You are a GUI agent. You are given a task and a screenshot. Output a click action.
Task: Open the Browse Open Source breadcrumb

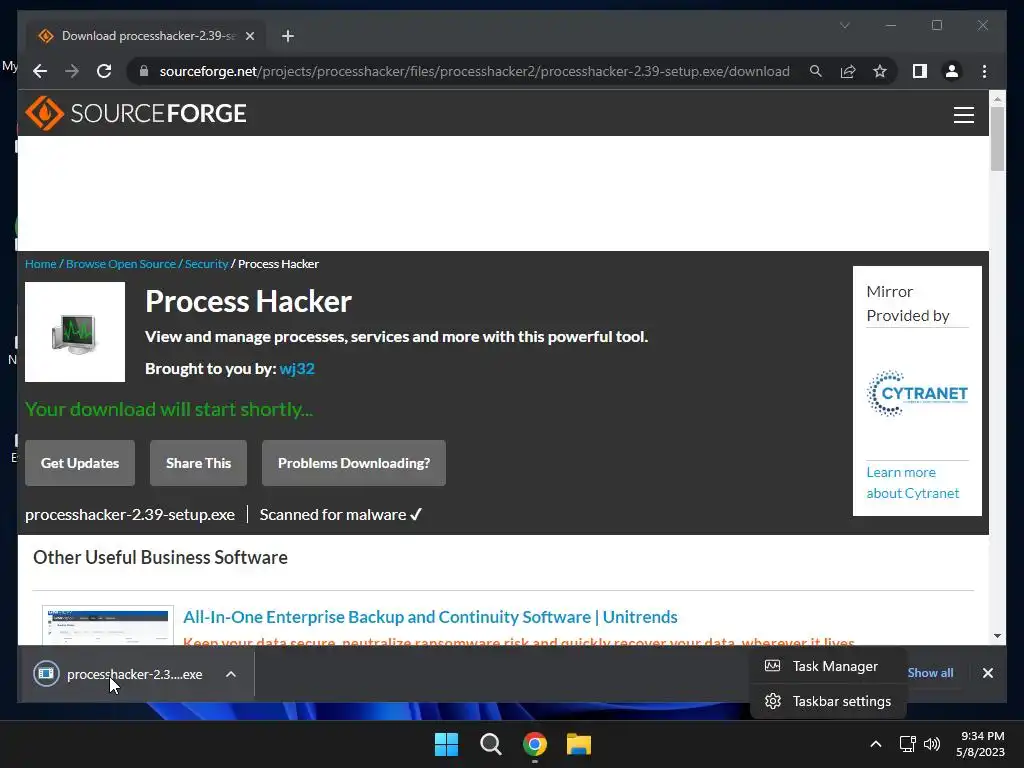(121, 264)
